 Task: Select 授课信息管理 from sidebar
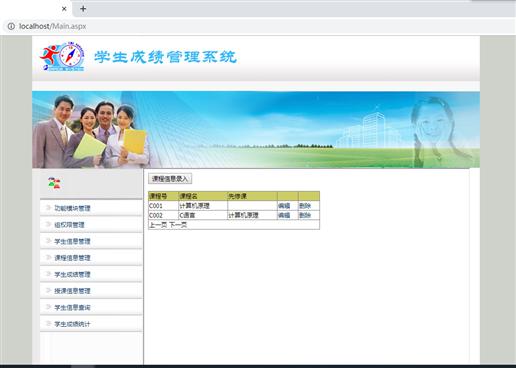72,291
